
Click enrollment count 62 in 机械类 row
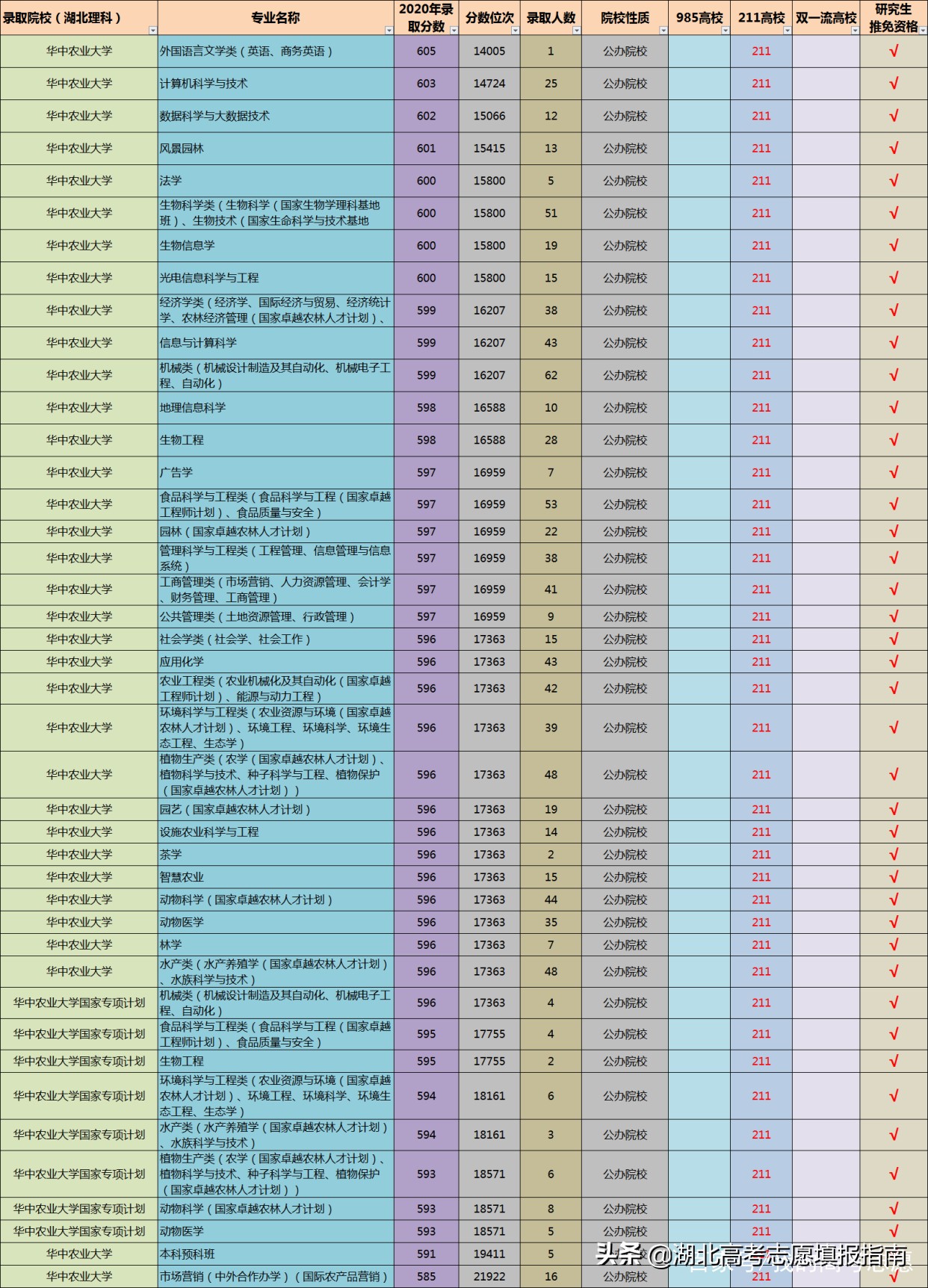point(551,375)
